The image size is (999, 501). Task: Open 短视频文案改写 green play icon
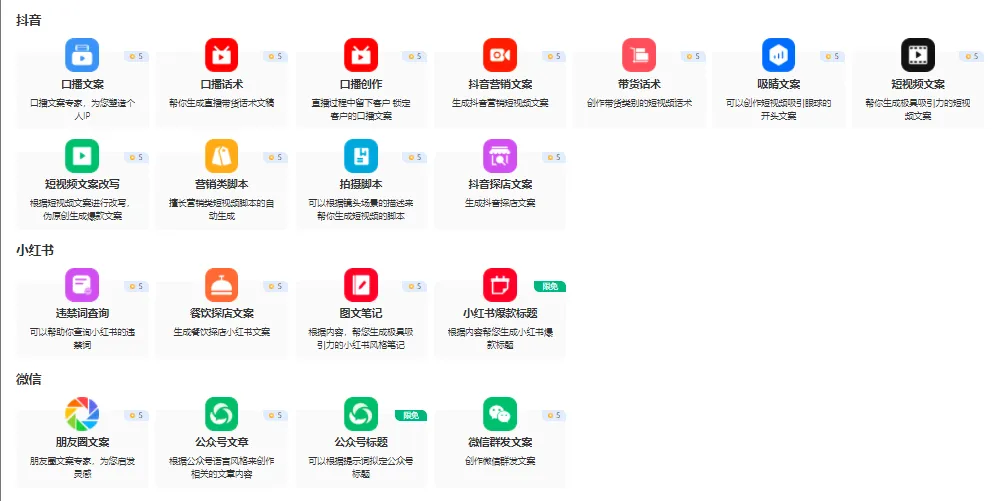[x=82, y=156]
